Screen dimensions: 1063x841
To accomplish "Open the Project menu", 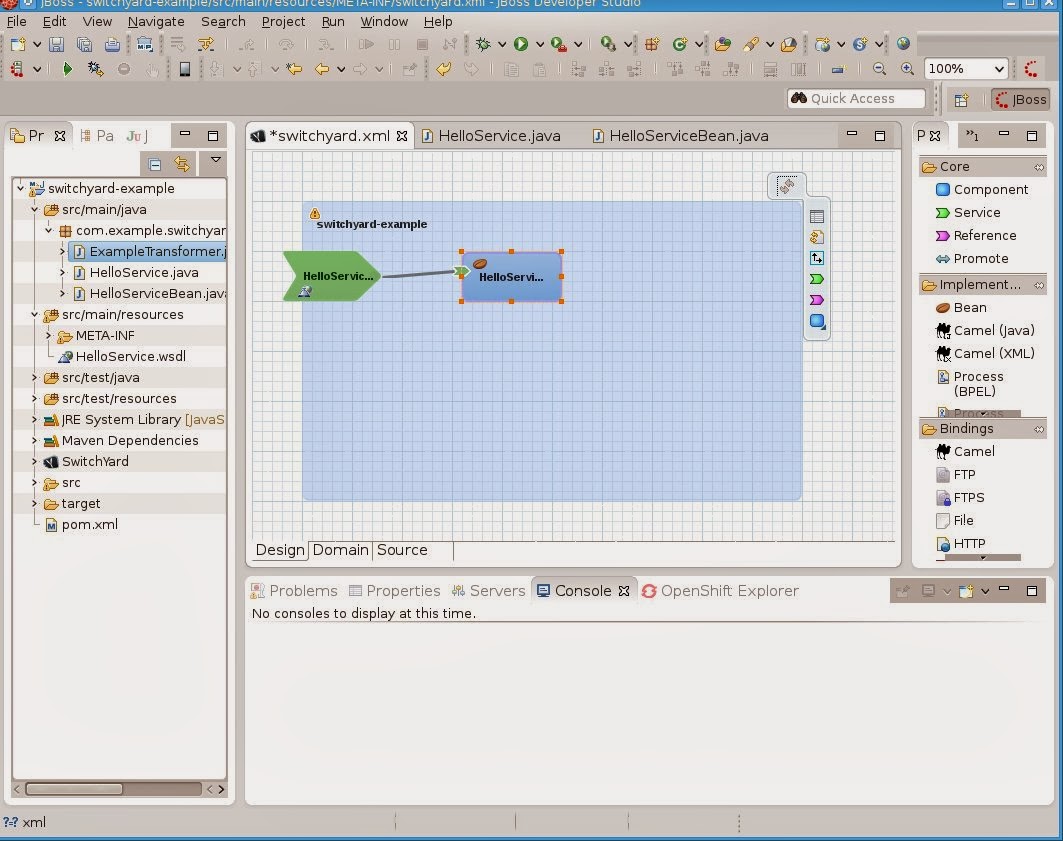I will pos(283,22).
